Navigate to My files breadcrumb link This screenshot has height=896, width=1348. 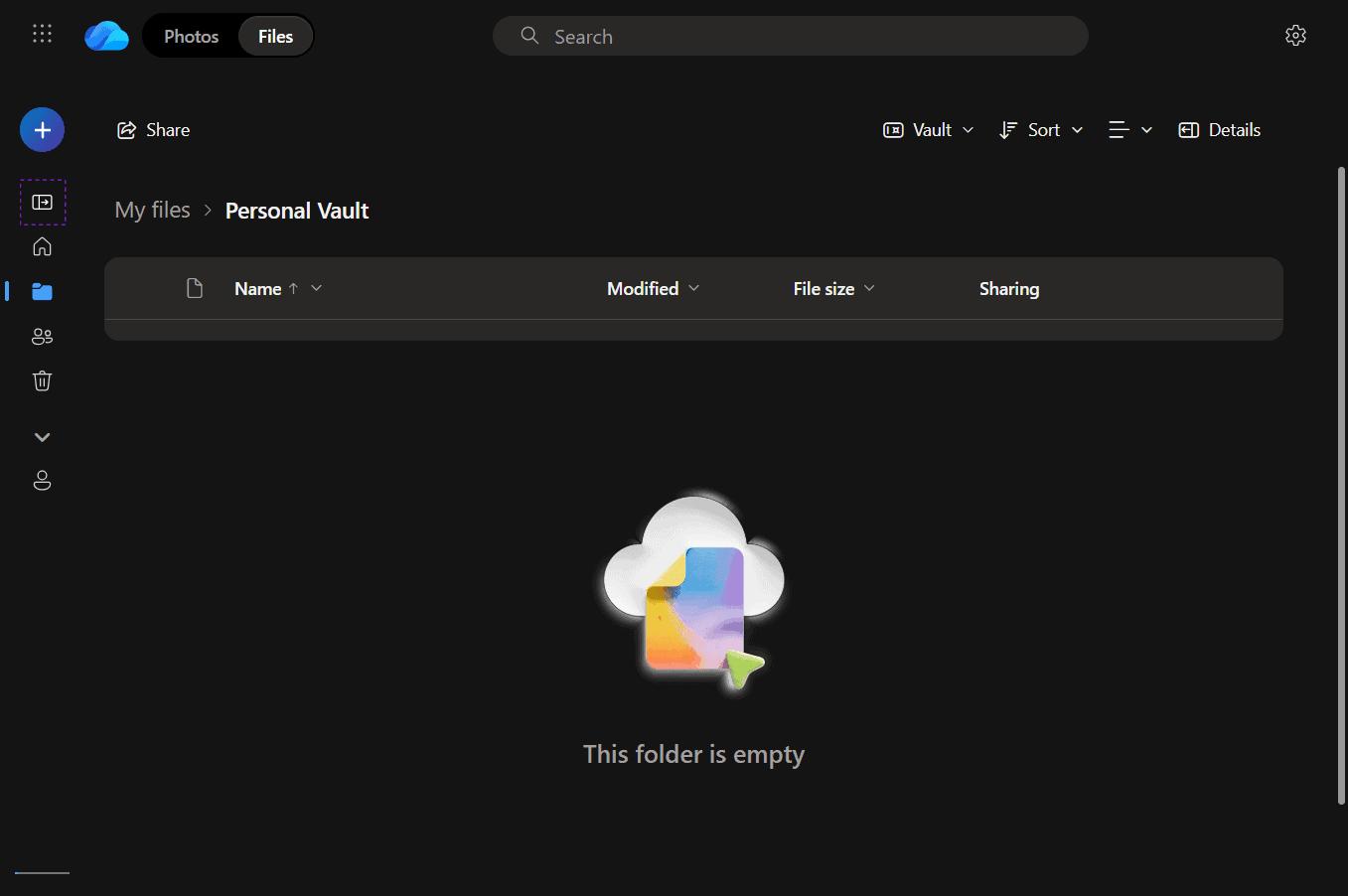[x=152, y=211]
